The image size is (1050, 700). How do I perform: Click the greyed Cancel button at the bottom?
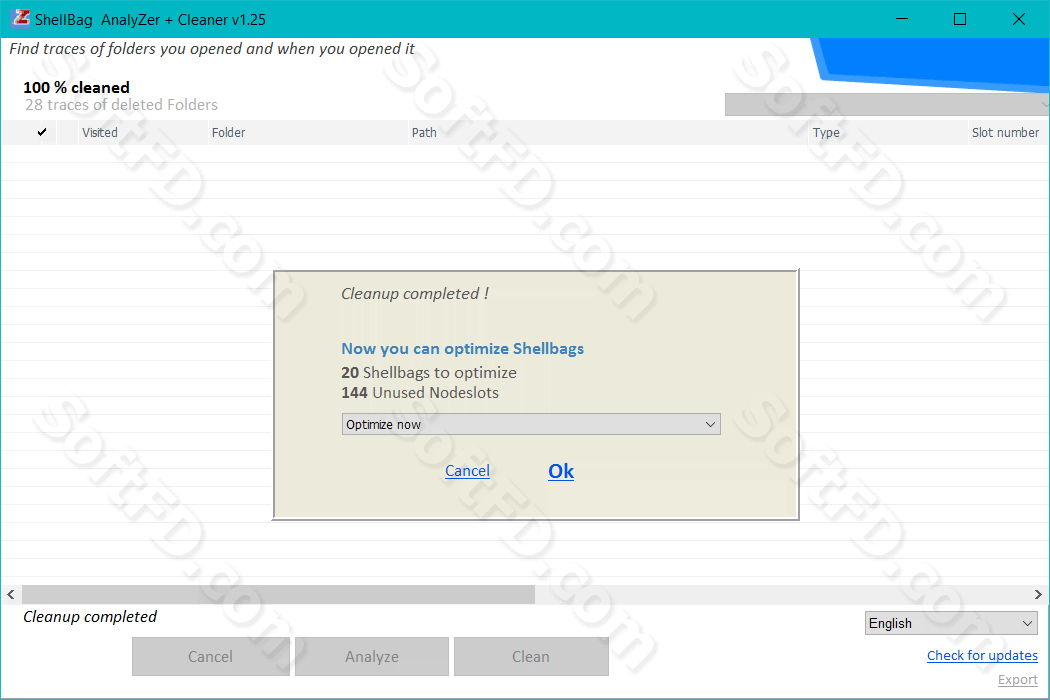210,656
